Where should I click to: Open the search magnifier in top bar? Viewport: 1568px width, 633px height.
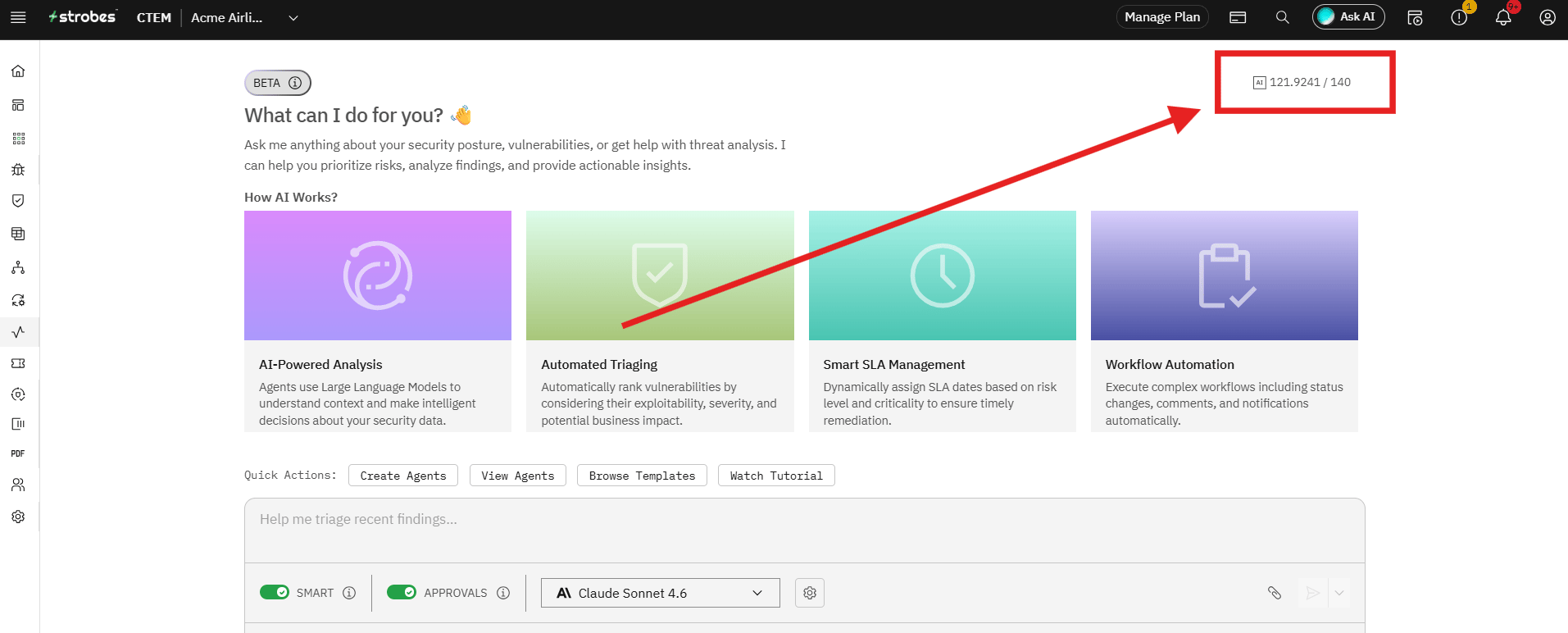click(x=1283, y=17)
